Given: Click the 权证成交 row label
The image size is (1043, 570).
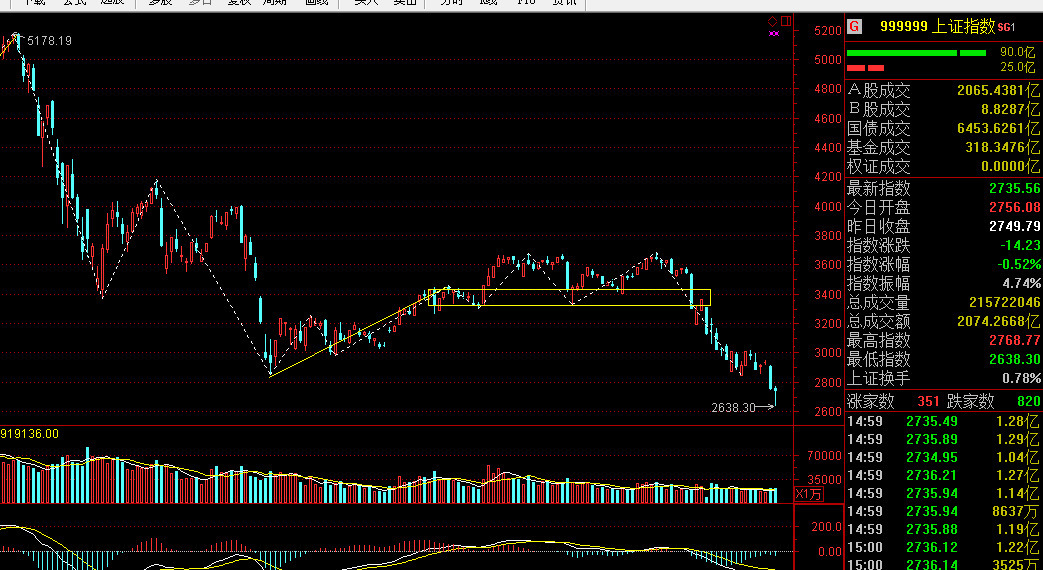Looking at the screenshot, I should tap(878, 166).
